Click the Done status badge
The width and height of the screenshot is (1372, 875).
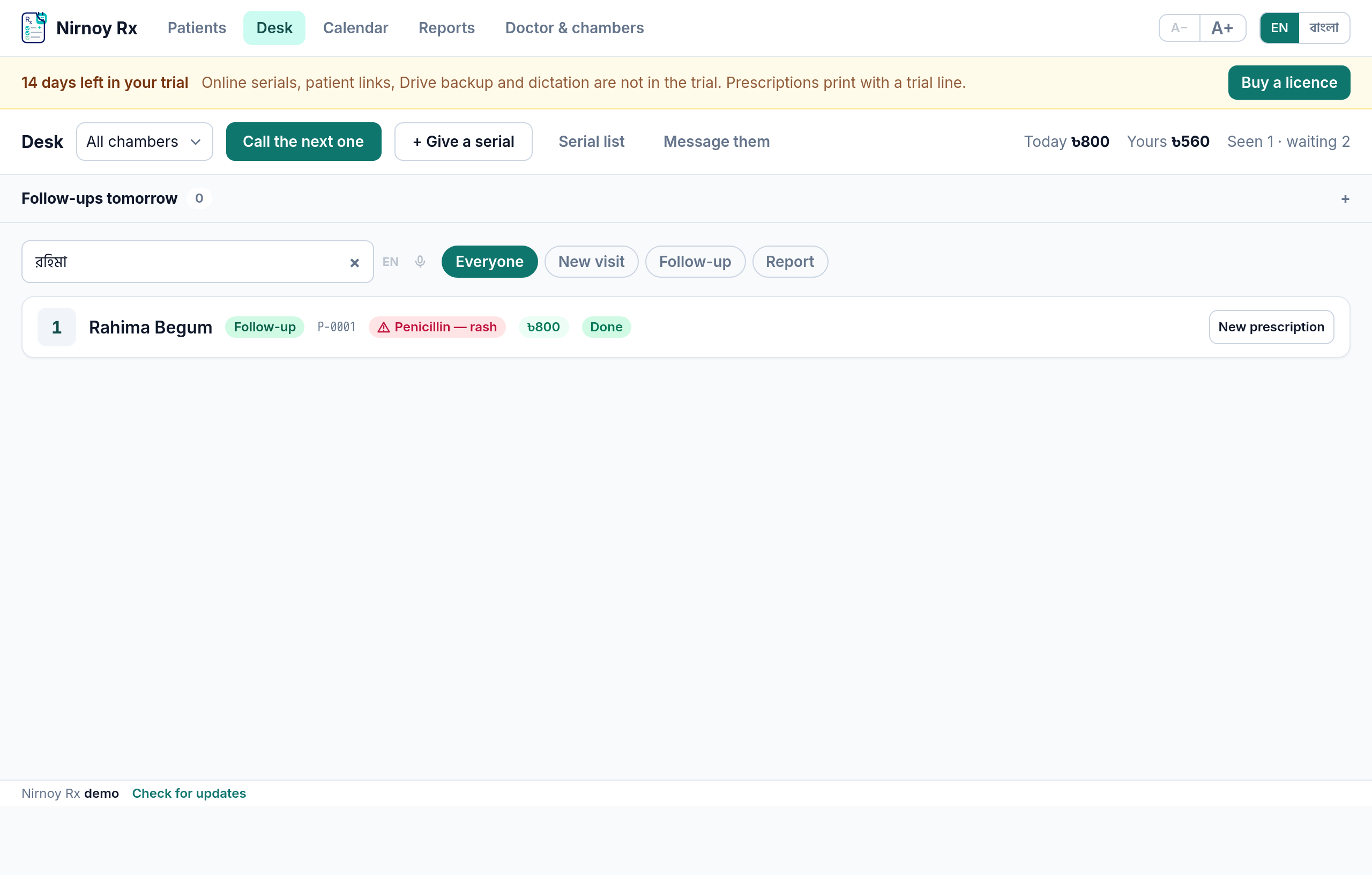[606, 327]
